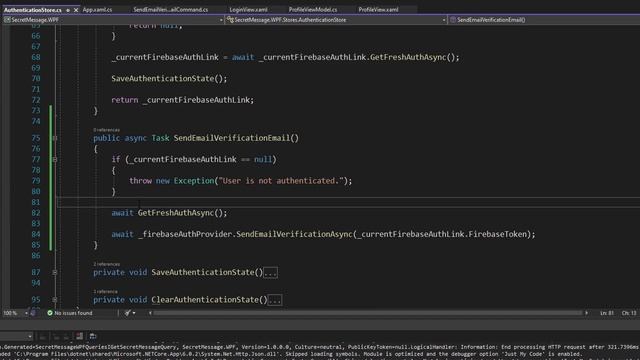
Task: Click SaveAuthenticationState(); on line 70
Action: pyautogui.click(x=169, y=78)
